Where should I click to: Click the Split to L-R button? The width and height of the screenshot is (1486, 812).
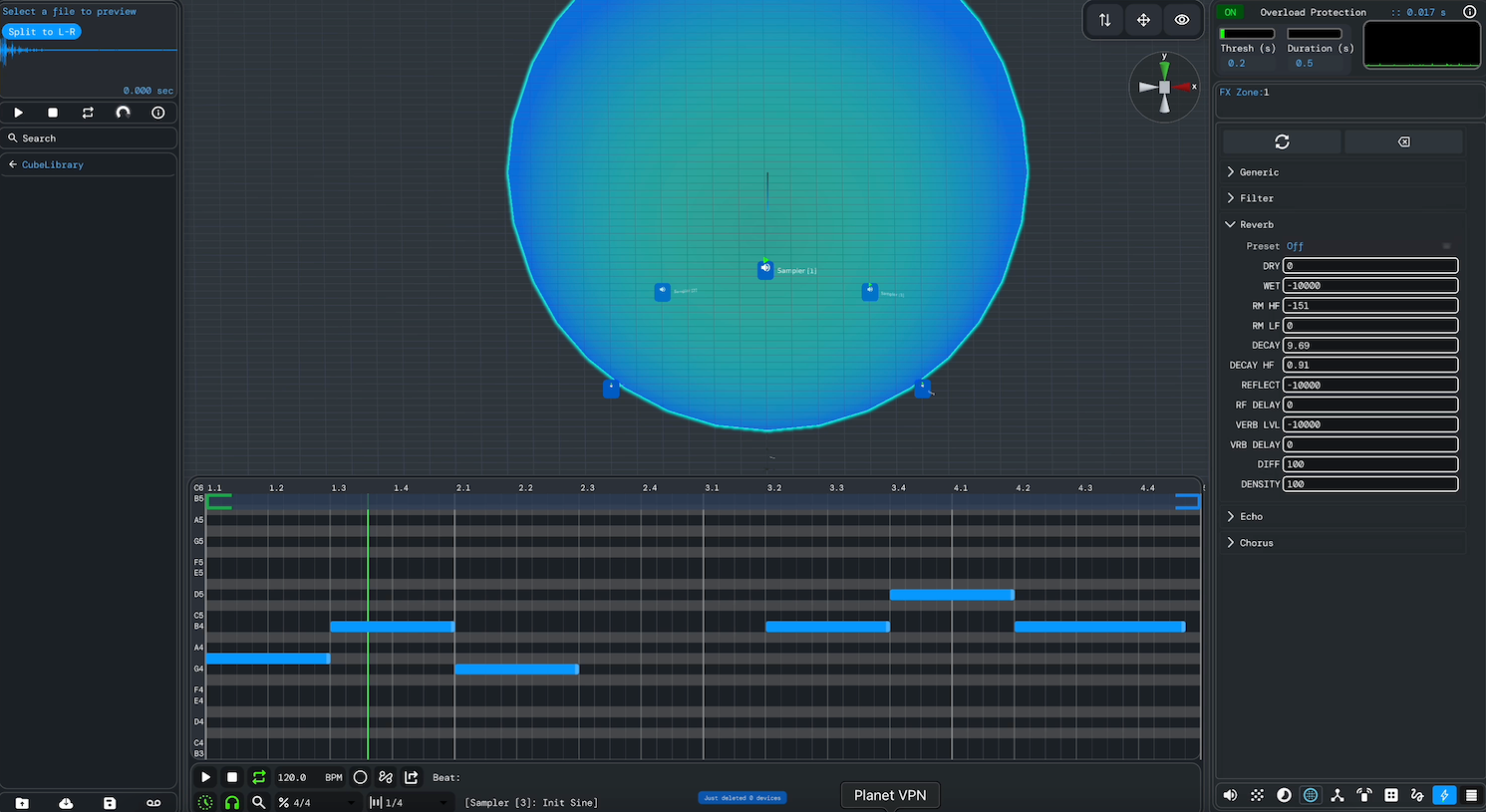42,32
